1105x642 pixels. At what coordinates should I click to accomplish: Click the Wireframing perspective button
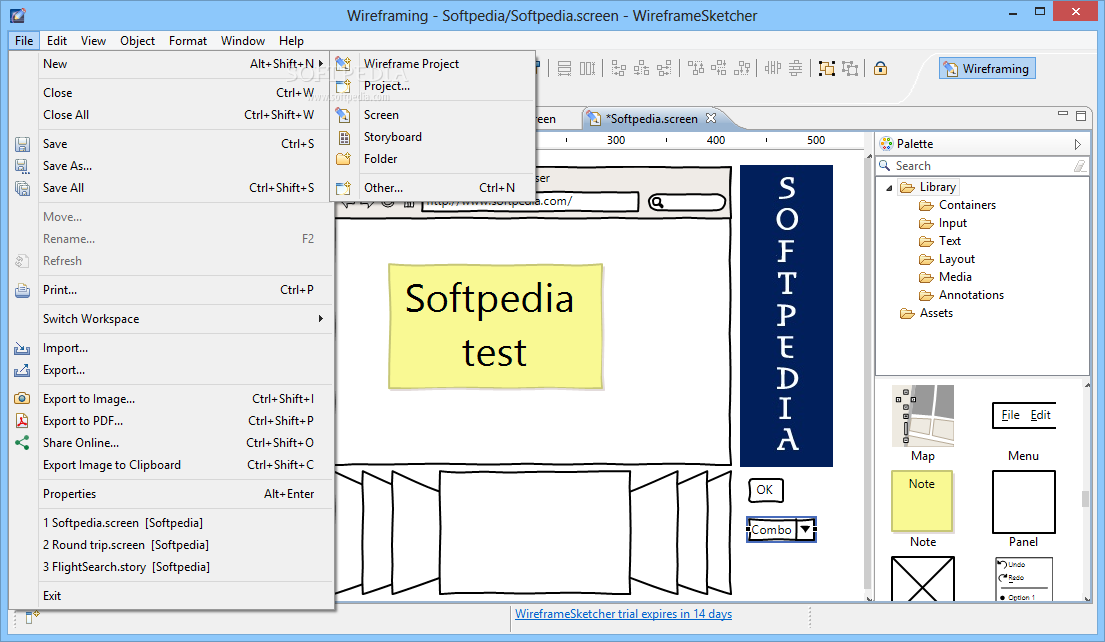(987, 68)
